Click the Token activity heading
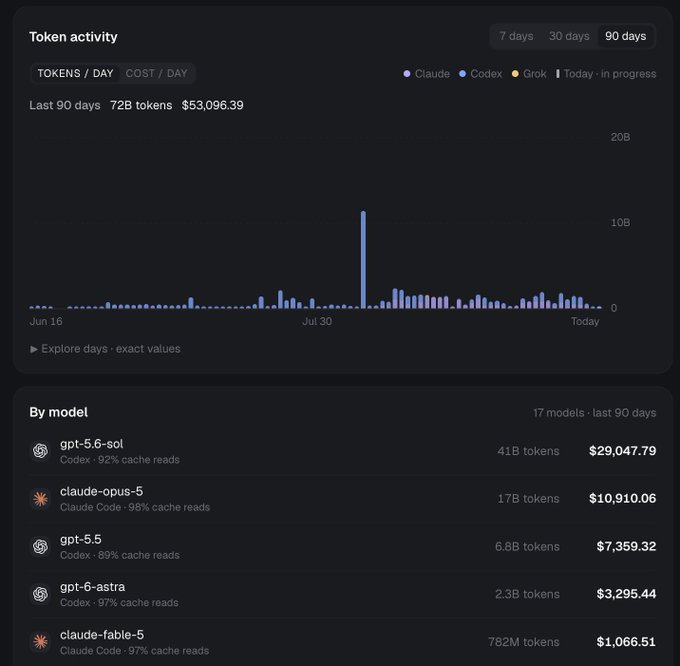The image size is (680, 666). coord(73,37)
